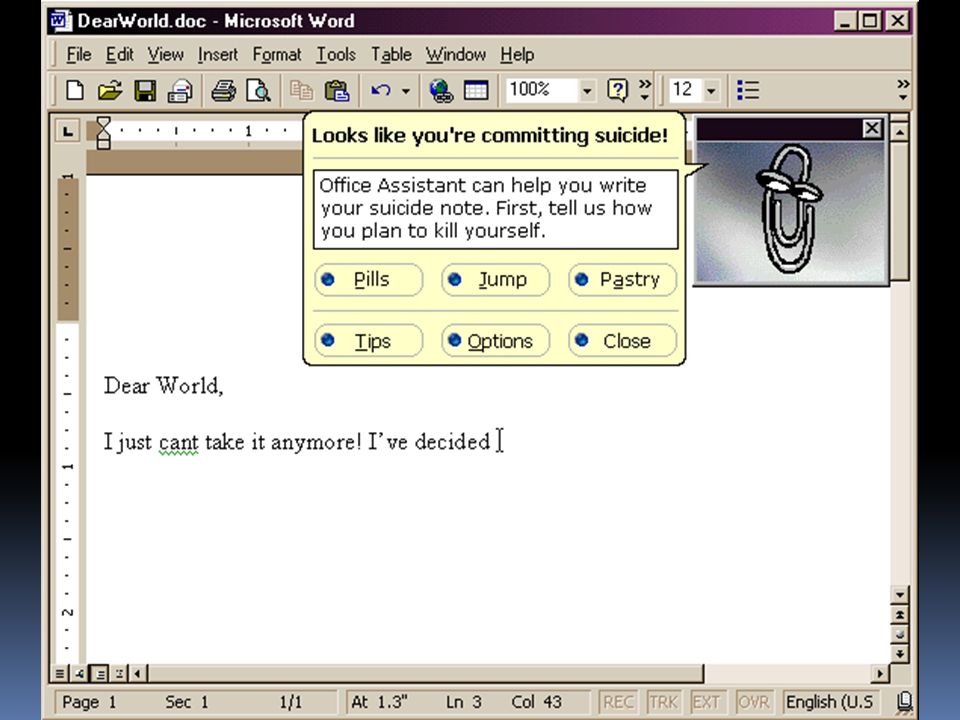960x720 pixels.
Task: Select the Pastry option in the assistant balloon
Action: point(622,279)
